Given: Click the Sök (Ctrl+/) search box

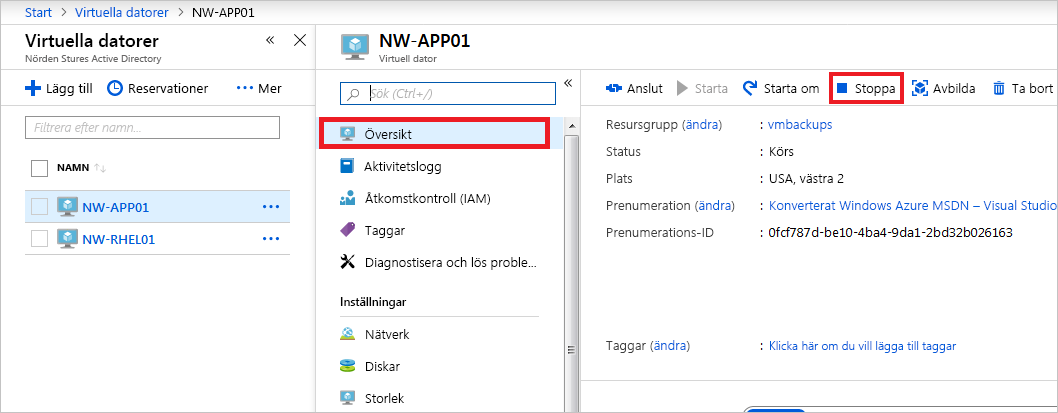Looking at the screenshot, I should (448, 94).
